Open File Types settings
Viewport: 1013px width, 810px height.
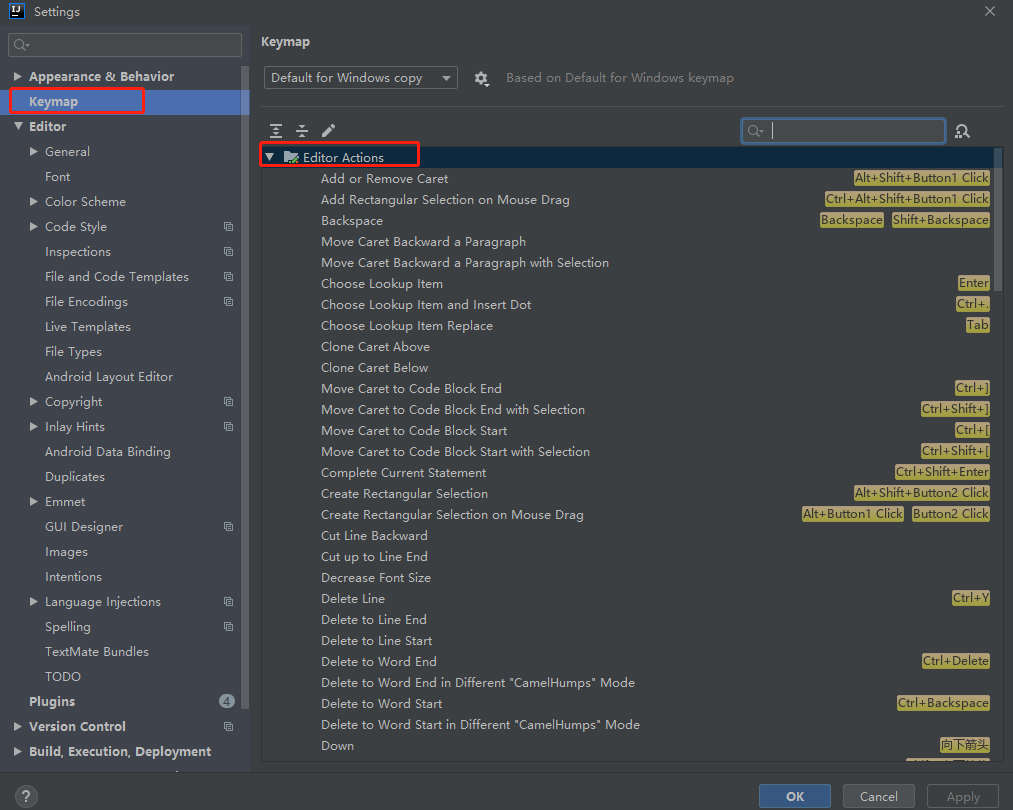point(73,352)
